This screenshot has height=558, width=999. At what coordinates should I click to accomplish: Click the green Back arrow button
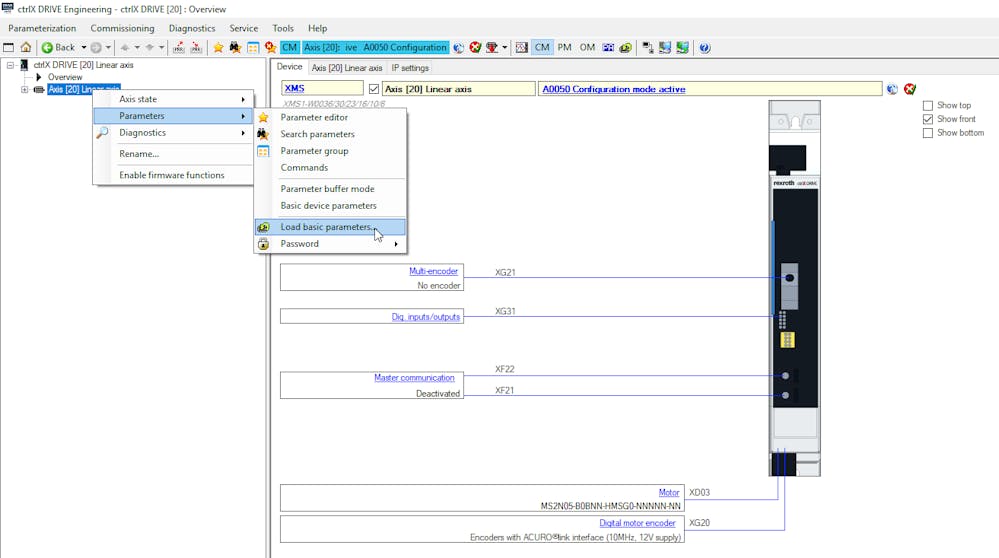click(47, 47)
